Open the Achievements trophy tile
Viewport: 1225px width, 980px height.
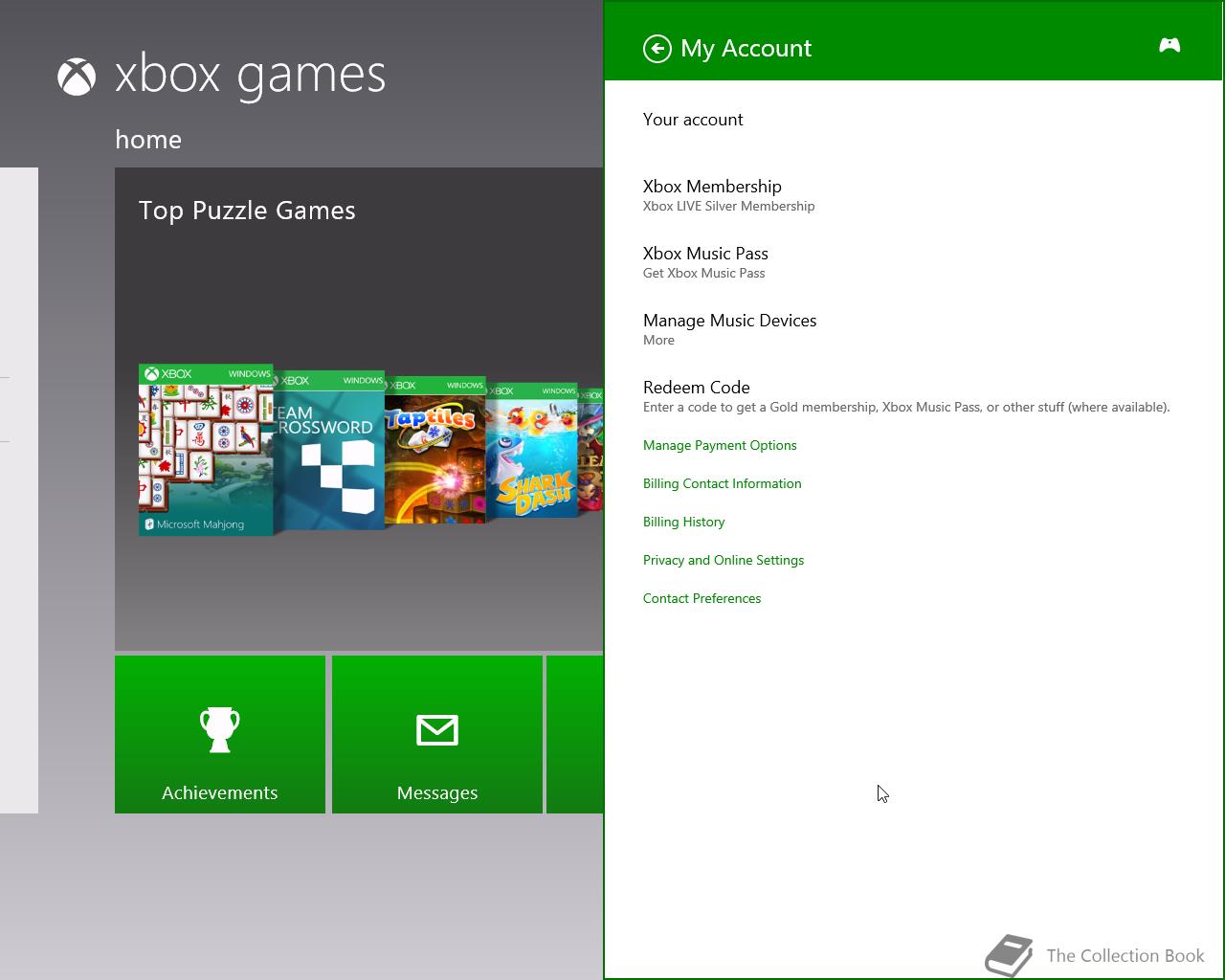(x=220, y=734)
